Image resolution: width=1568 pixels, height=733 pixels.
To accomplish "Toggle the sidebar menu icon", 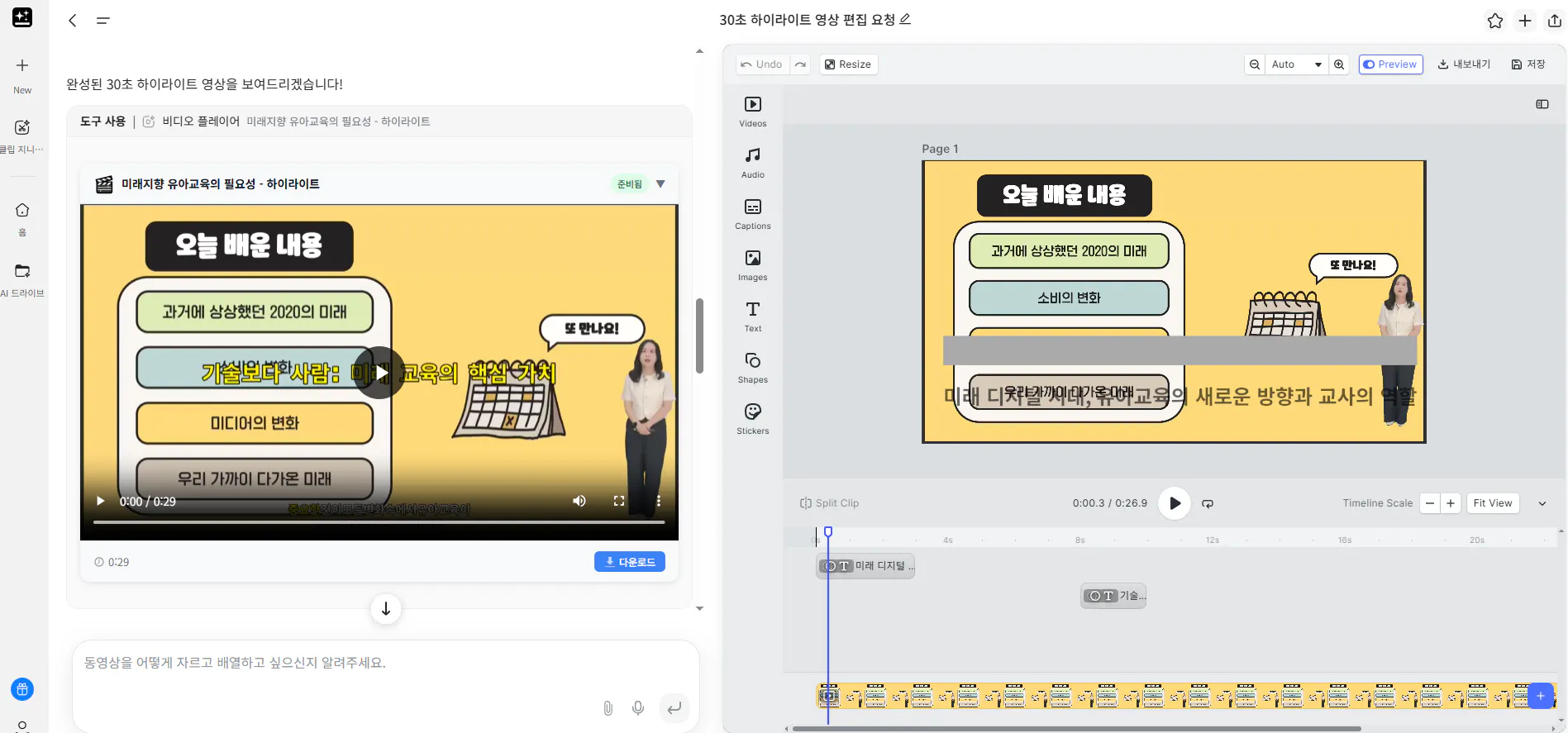I will pyautogui.click(x=103, y=21).
